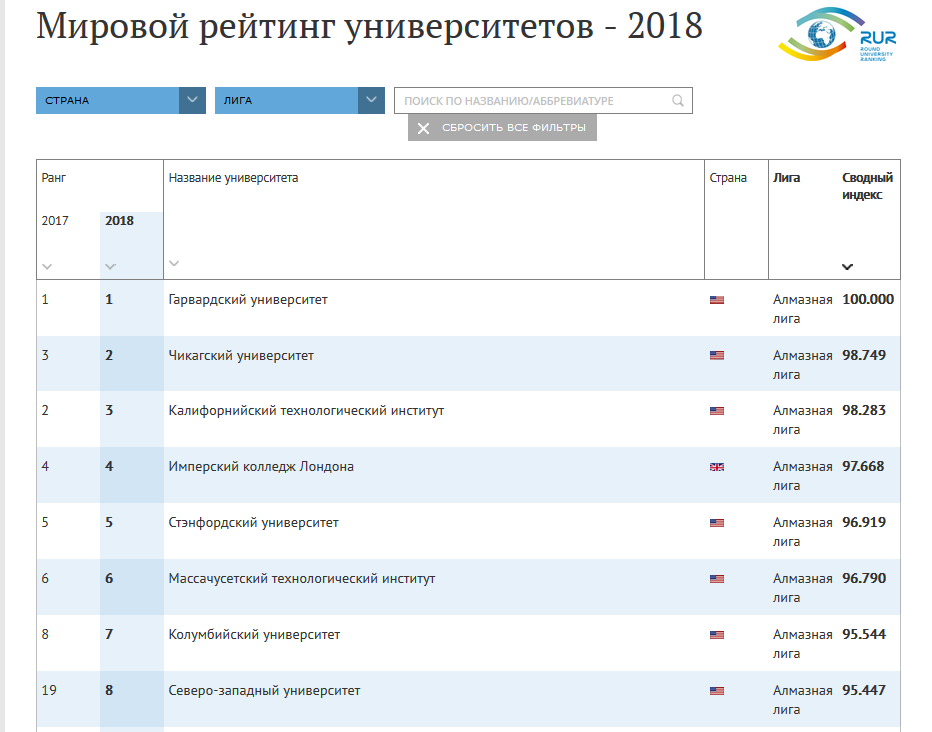Click the index value 95.447
The height and width of the screenshot is (732, 932).
coord(864,690)
